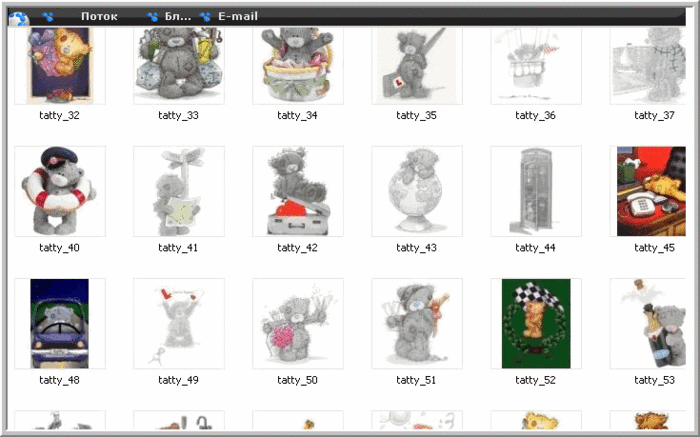Screen dimensions: 700x437
Task: Click the file name tatty_43
Action: click(x=417, y=248)
